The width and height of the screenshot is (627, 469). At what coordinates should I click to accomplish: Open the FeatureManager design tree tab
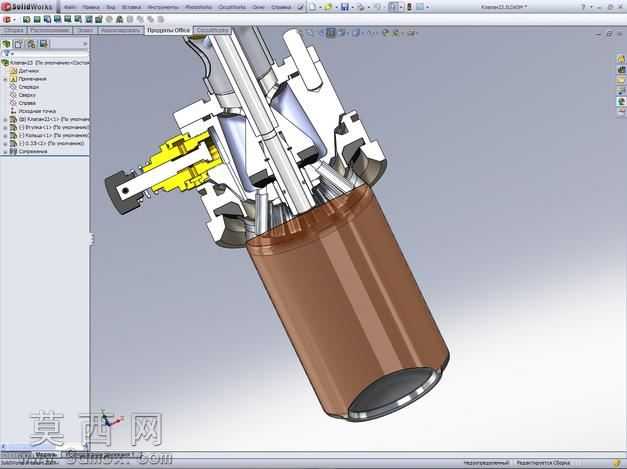(x=6, y=44)
